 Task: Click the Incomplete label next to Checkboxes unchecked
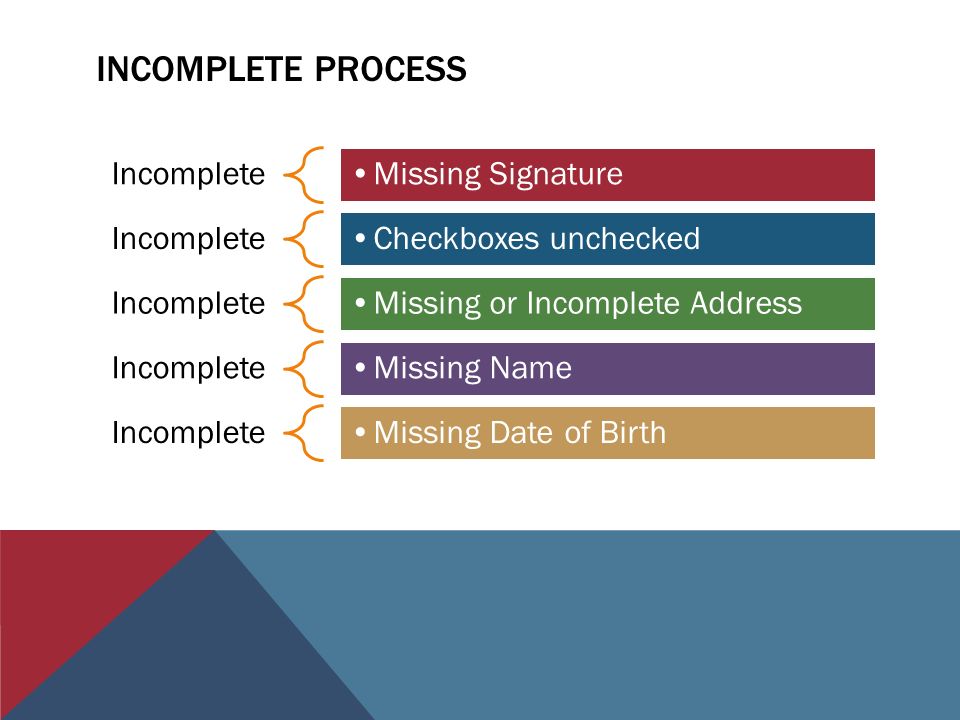coord(189,239)
